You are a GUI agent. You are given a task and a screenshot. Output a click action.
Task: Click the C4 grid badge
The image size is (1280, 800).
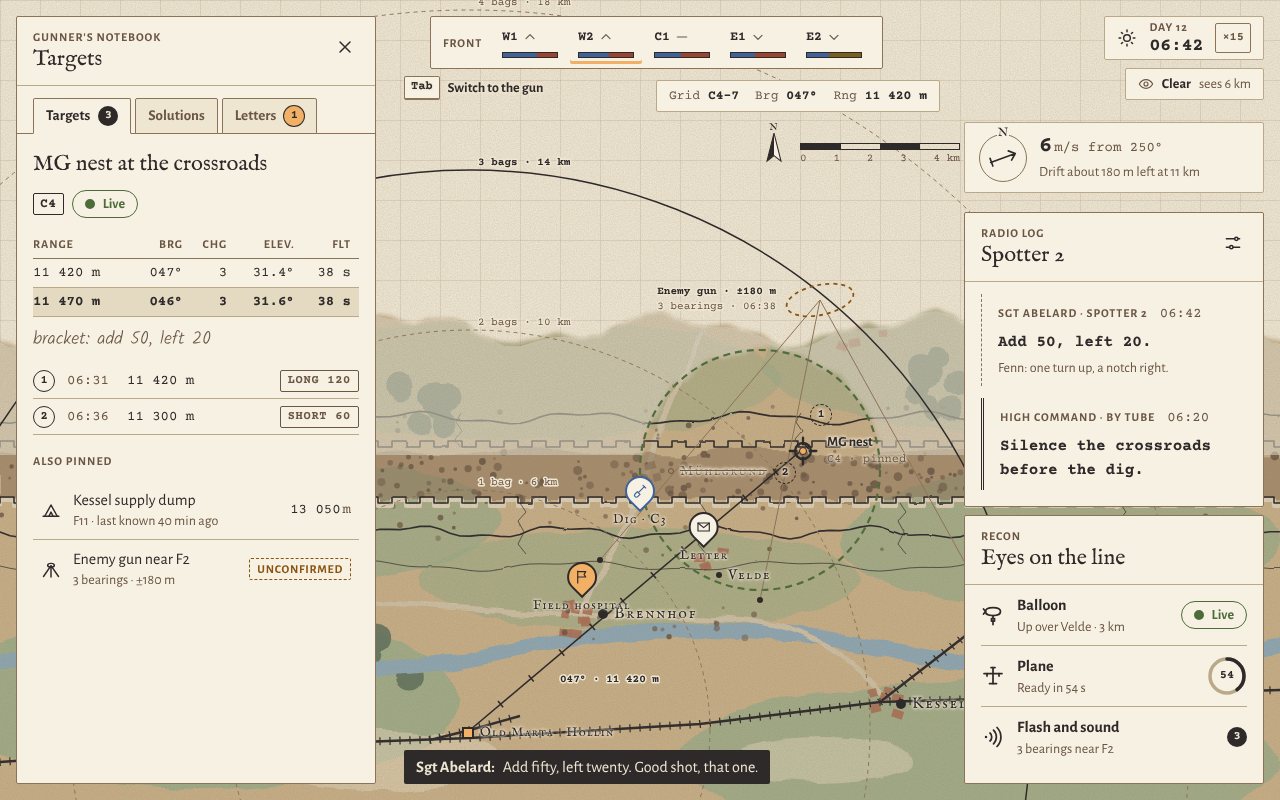(x=48, y=204)
